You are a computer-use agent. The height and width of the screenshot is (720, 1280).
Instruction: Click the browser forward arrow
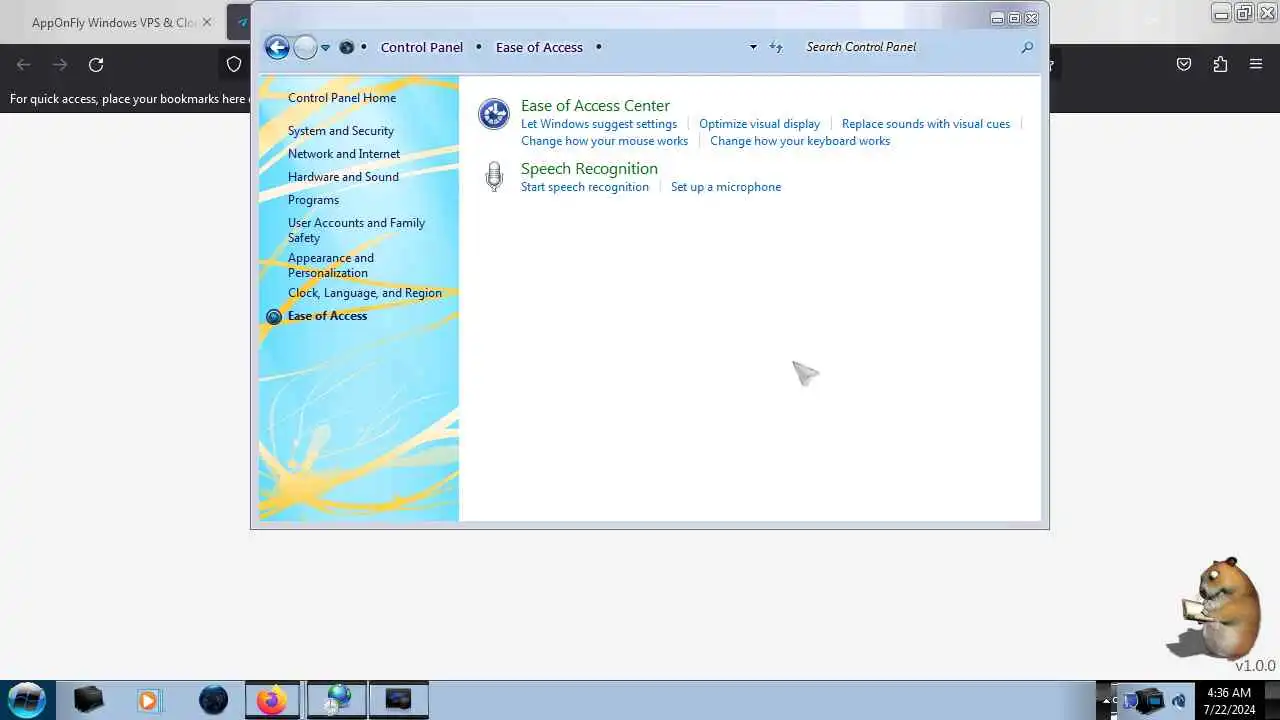[60, 64]
